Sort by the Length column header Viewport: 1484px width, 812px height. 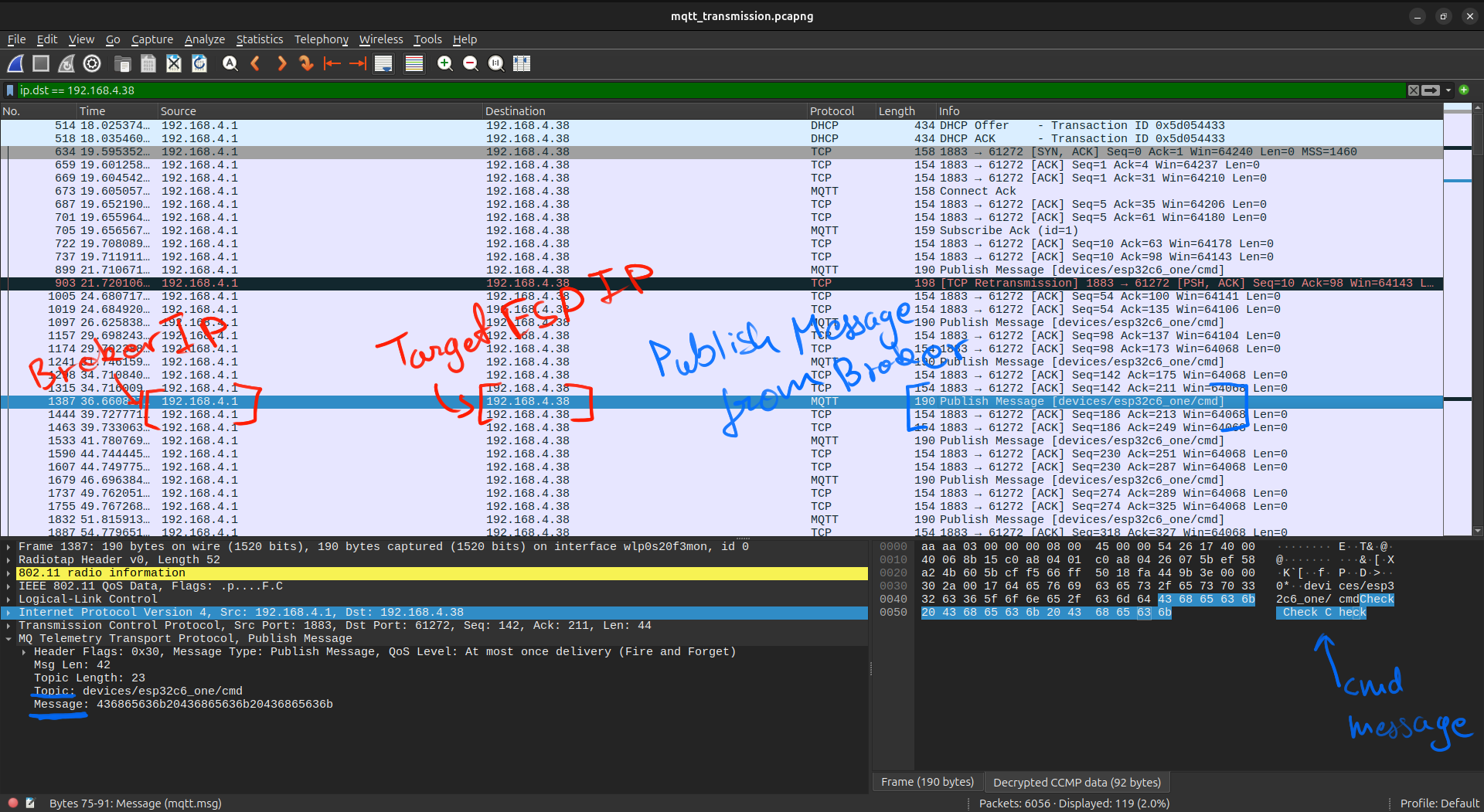[x=906, y=111]
